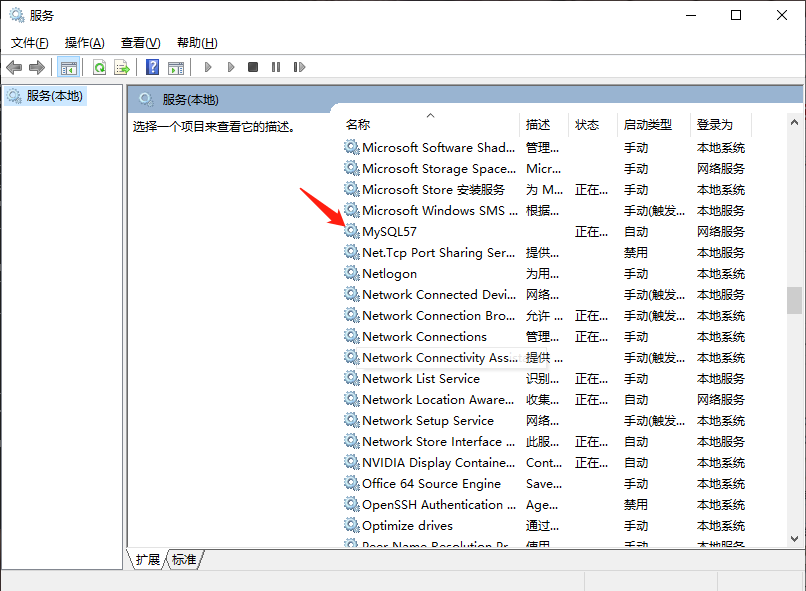Close the Services window

(x=782, y=15)
